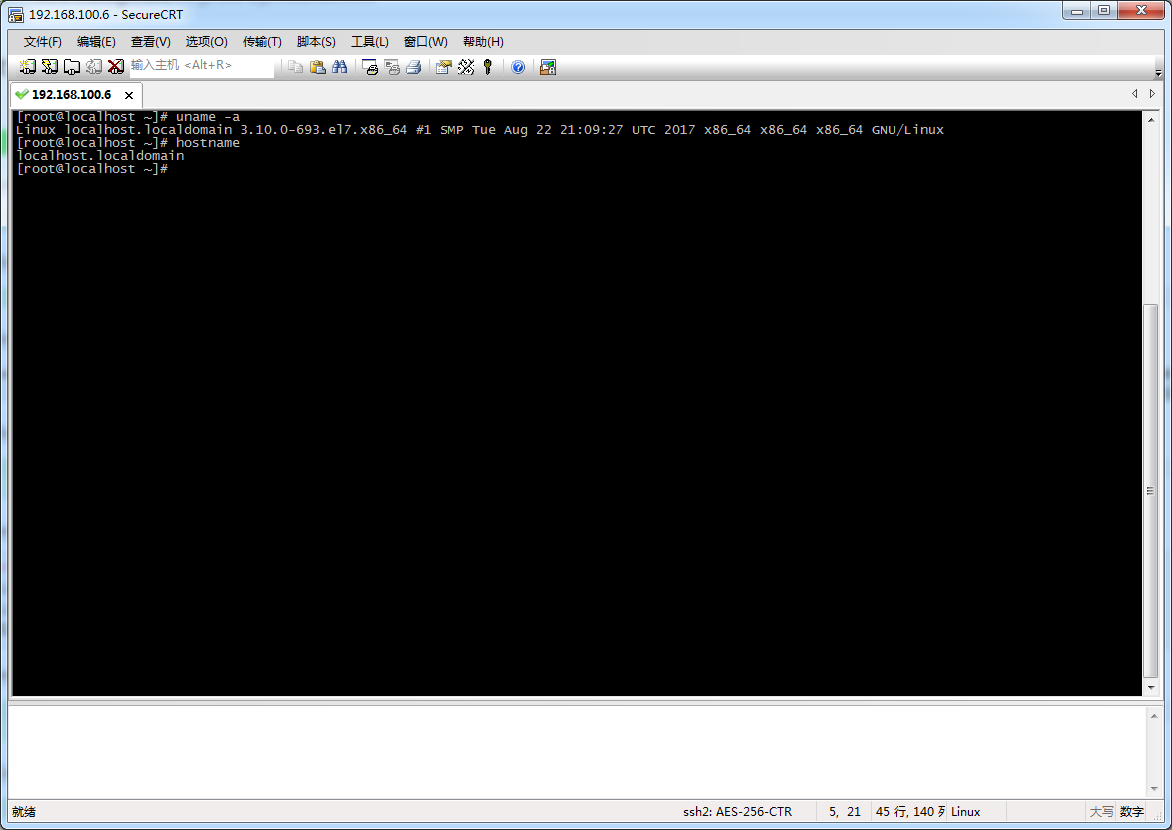Click the 'GNU/Linux' text in terminal

coord(907,130)
